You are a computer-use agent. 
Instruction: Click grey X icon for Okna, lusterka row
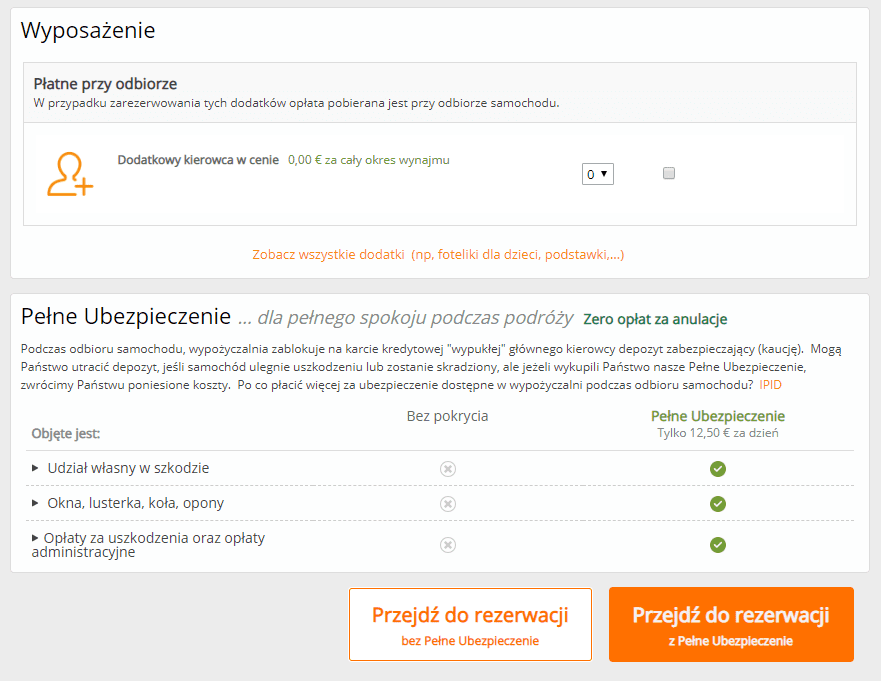tap(448, 504)
